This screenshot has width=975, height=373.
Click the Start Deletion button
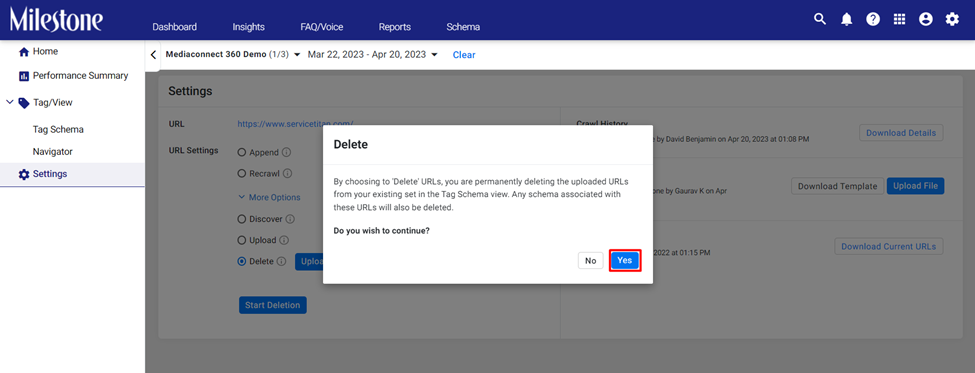click(x=272, y=305)
